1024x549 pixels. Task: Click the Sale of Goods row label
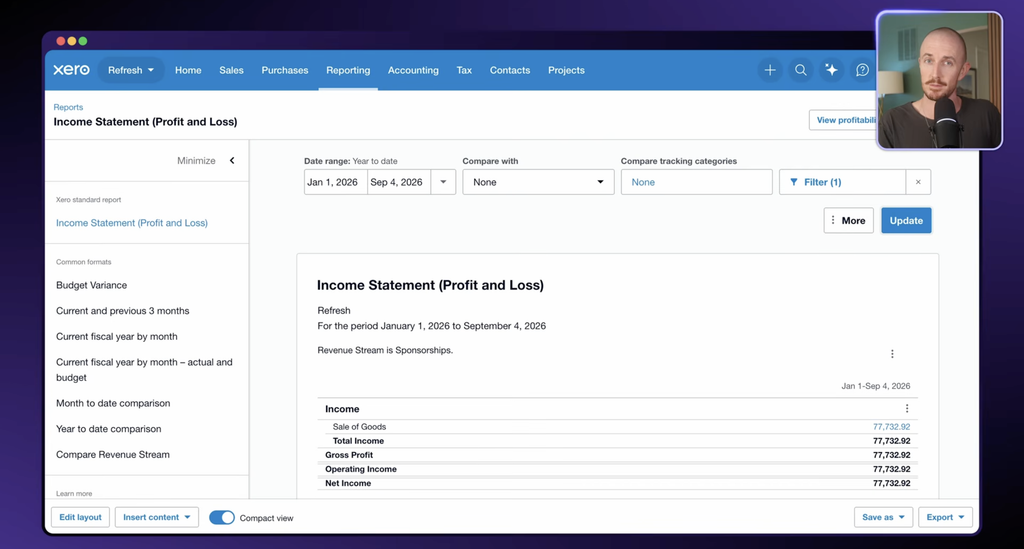pos(359,426)
